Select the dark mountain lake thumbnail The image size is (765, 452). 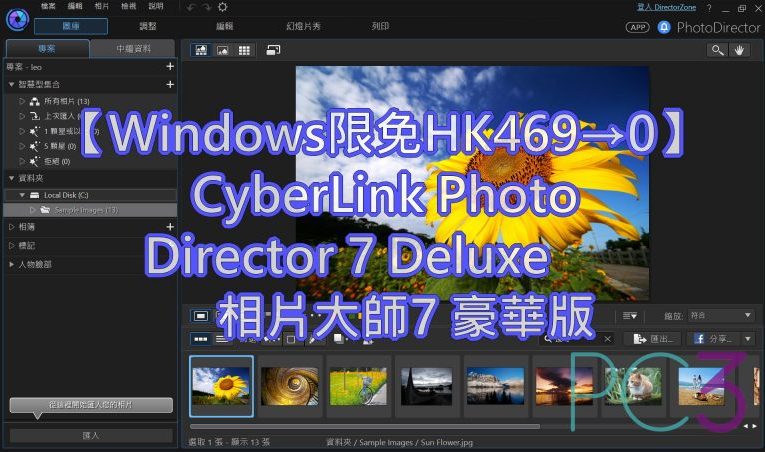coord(426,386)
